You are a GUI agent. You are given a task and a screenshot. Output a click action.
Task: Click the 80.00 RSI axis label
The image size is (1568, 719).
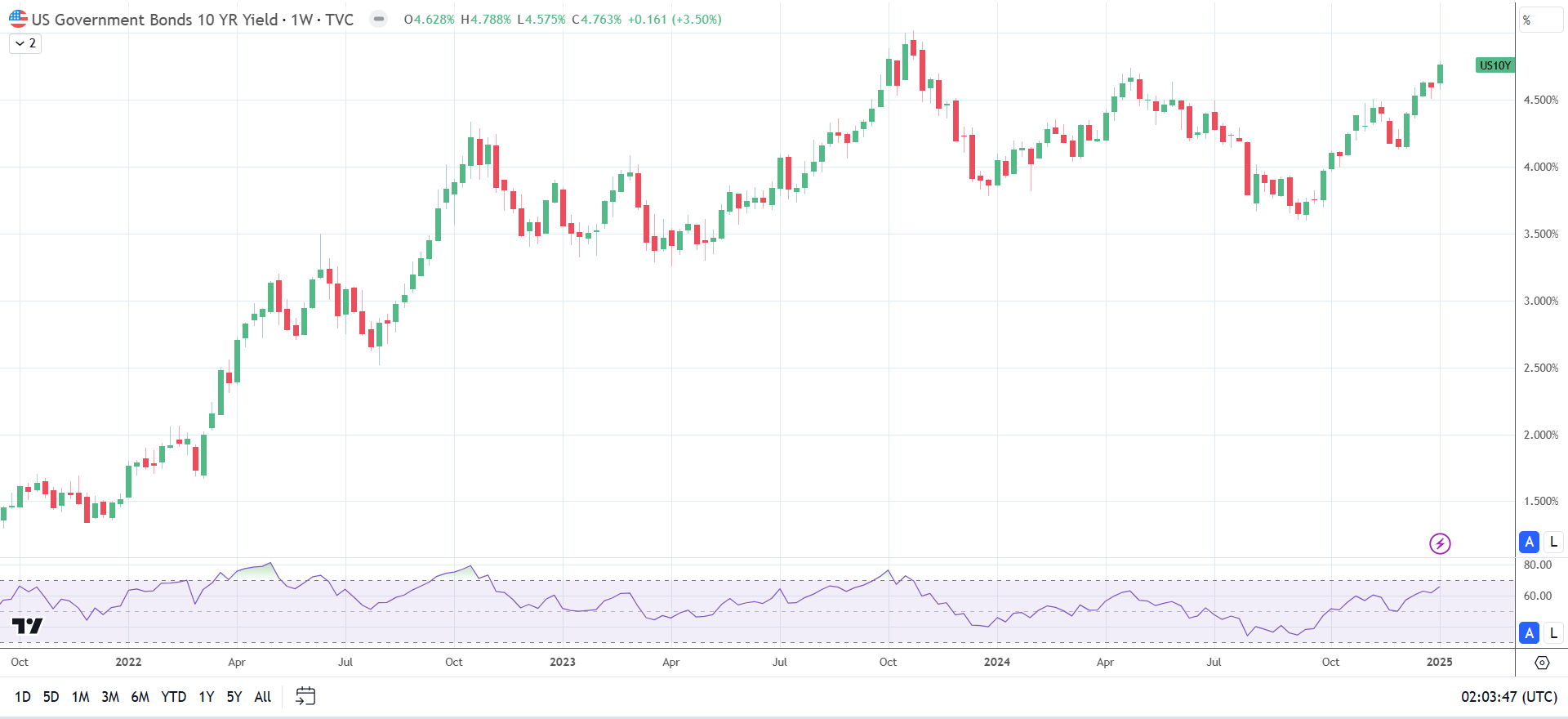(1538, 565)
